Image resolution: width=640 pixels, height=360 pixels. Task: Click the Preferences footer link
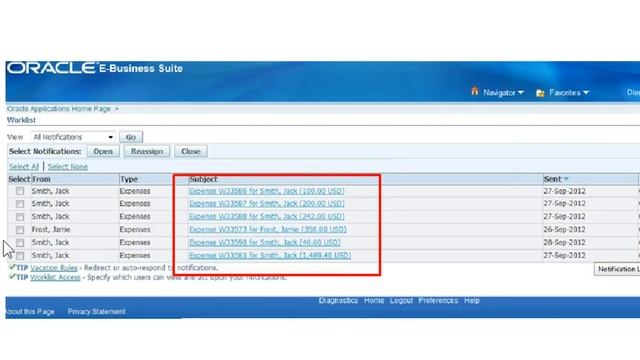point(438,300)
